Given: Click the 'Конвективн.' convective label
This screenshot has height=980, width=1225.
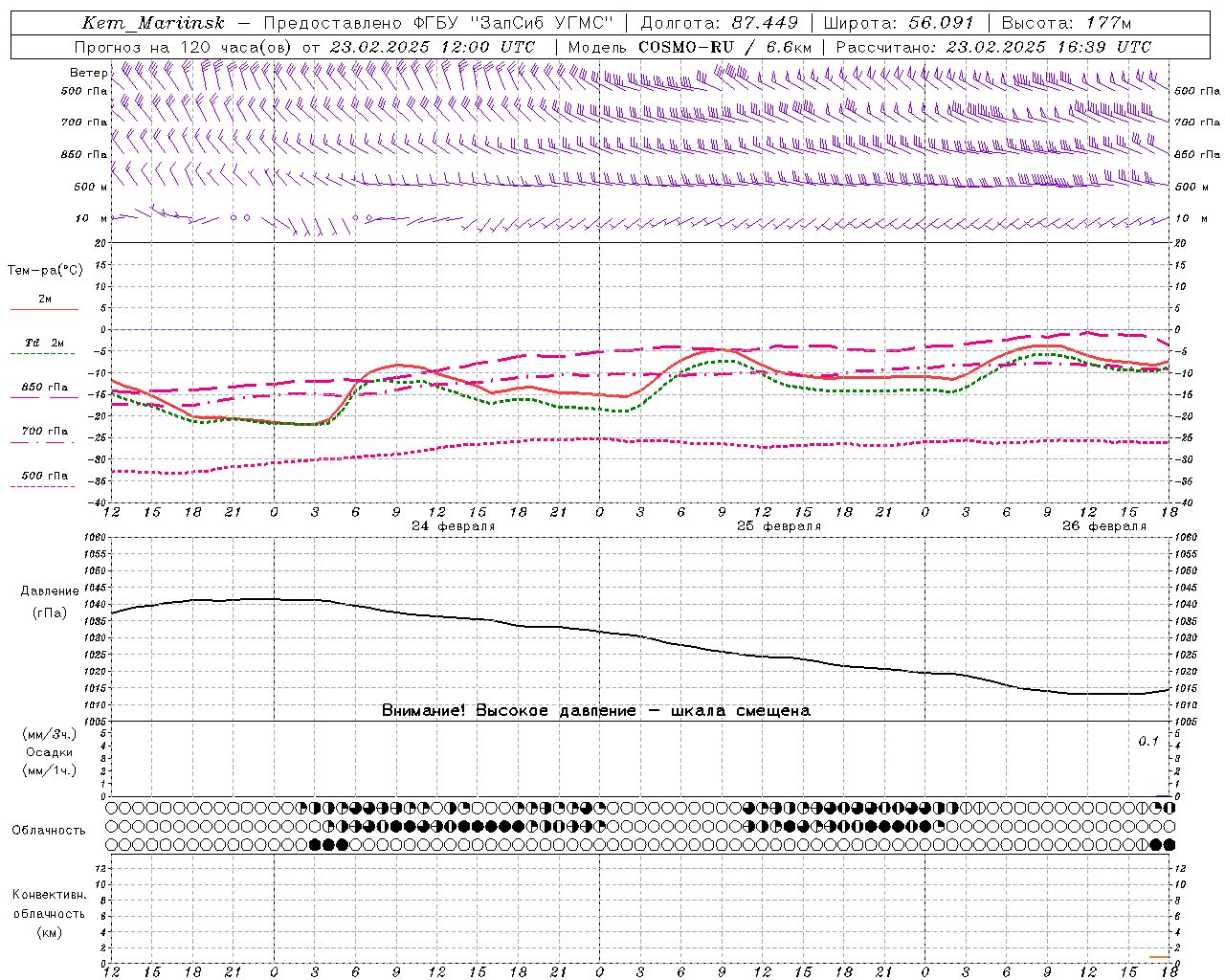Looking at the screenshot, I should tap(50, 895).
